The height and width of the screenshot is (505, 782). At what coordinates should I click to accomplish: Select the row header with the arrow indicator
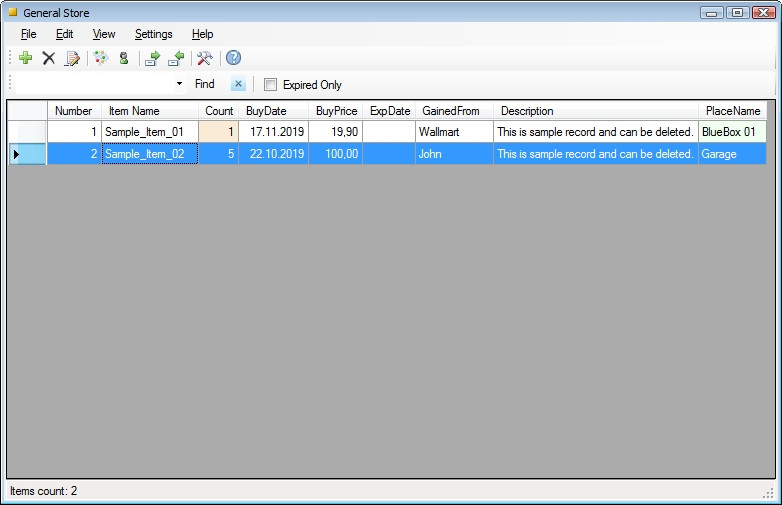pyautogui.click(x=27, y=154)
